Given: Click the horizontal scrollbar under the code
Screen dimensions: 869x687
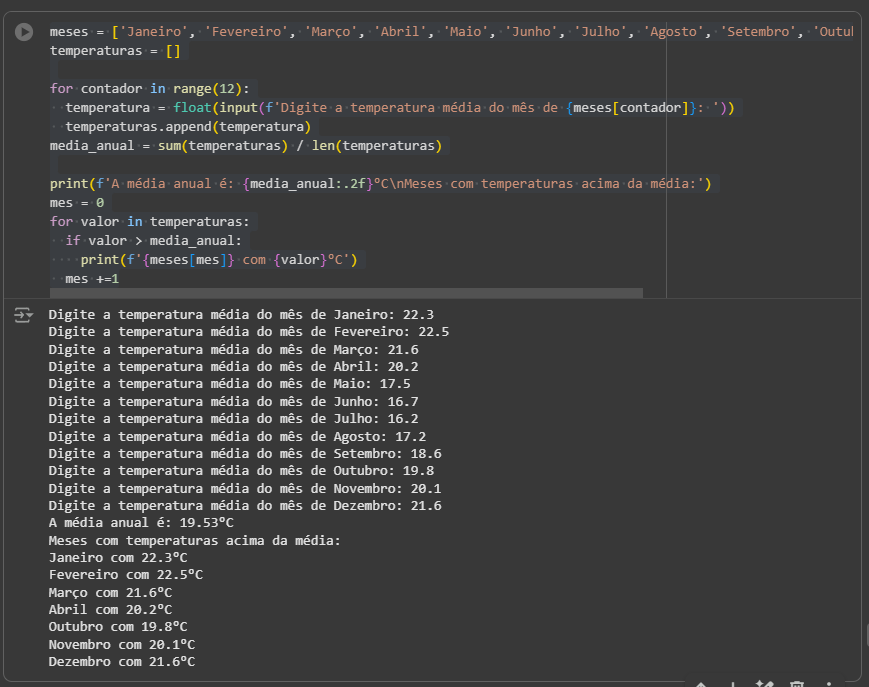Looking at the screenshot, I should [x=345, y=293].
